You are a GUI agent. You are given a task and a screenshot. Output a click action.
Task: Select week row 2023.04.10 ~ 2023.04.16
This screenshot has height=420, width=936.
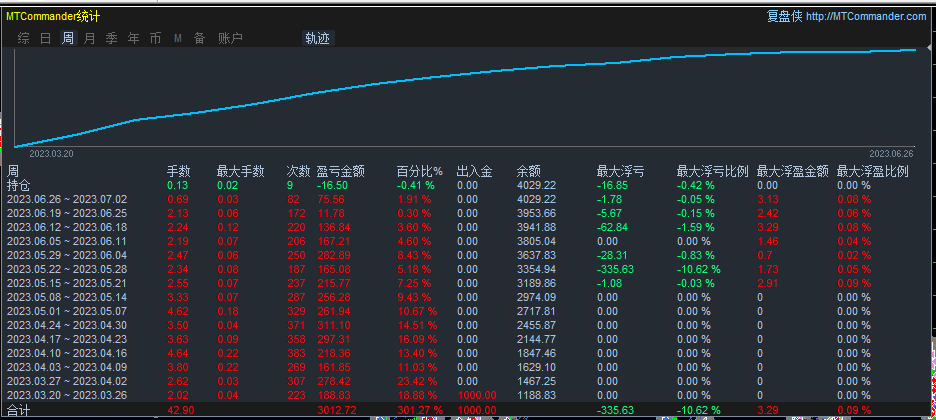tap(467, 353)
